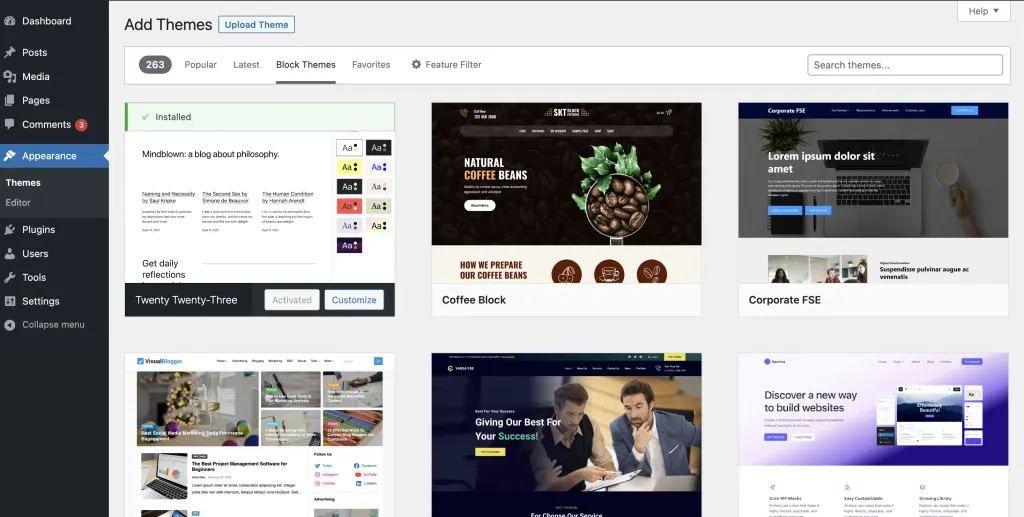Open the Editor submenu link
The height and width of the screenshot is (517, 1024).
pyautogui.click(x=18, y=203)
